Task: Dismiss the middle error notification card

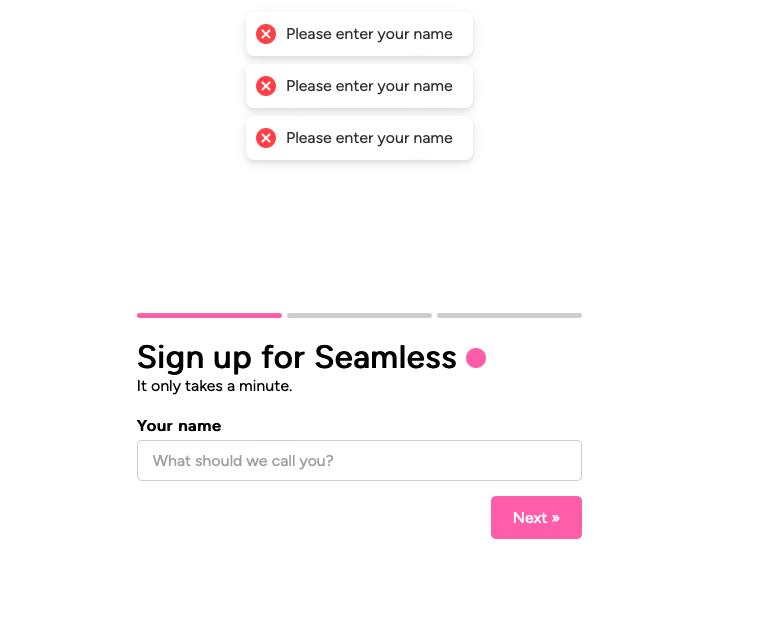Action: point(359,86)
